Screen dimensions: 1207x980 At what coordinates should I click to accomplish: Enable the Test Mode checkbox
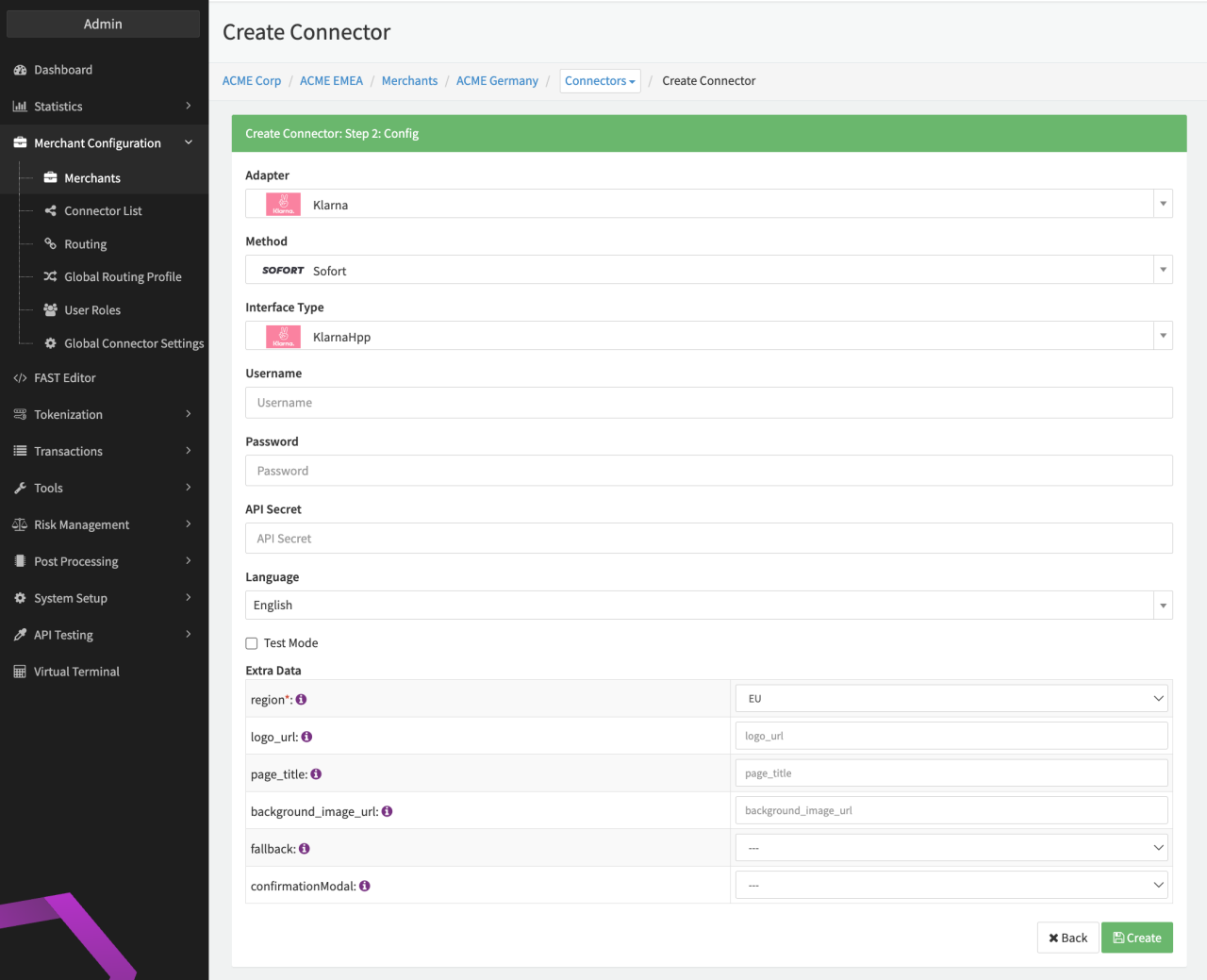252,643
